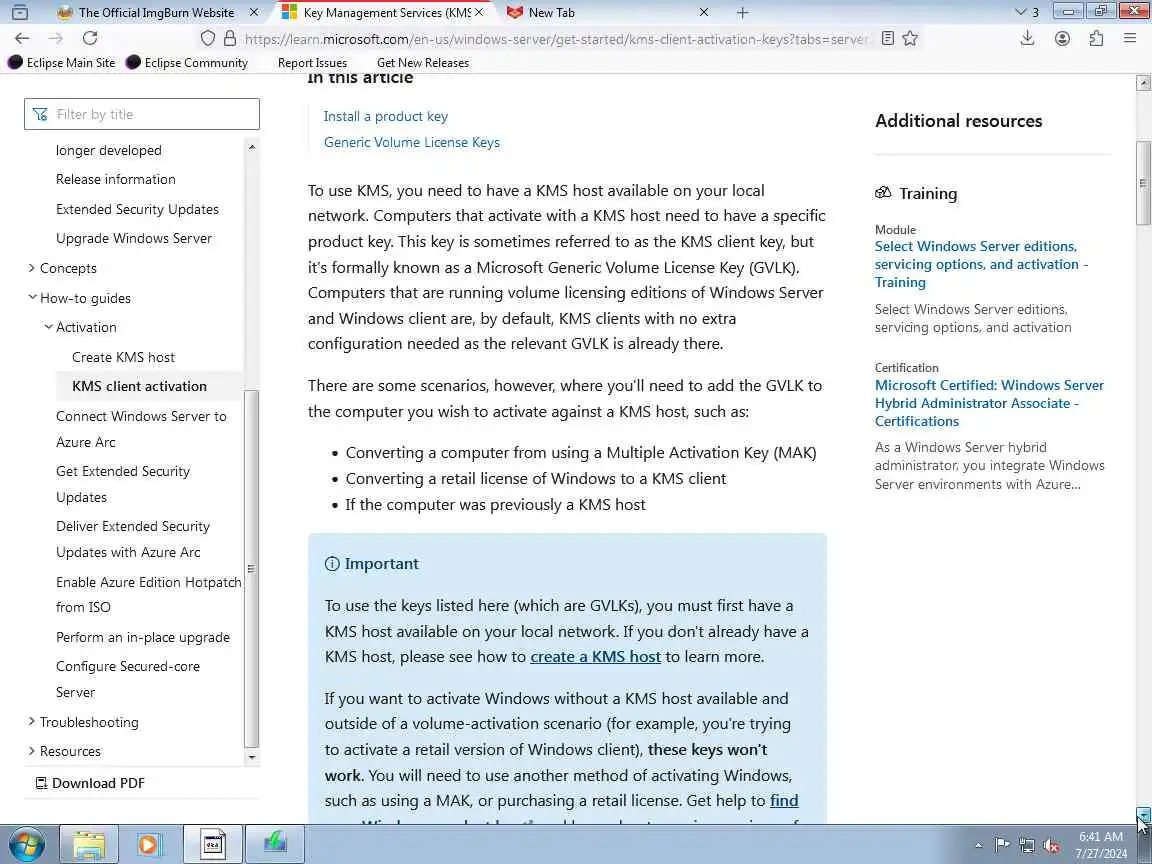Open Connect Windows Server to Azure Arc

coord(141,429)
